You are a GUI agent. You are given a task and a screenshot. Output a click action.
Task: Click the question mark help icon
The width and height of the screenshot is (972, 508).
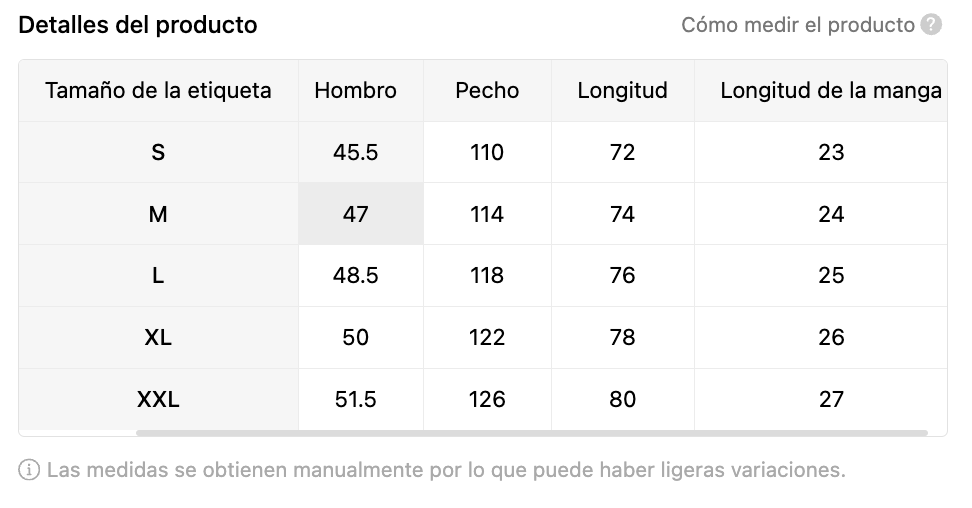tap(931, 25)
